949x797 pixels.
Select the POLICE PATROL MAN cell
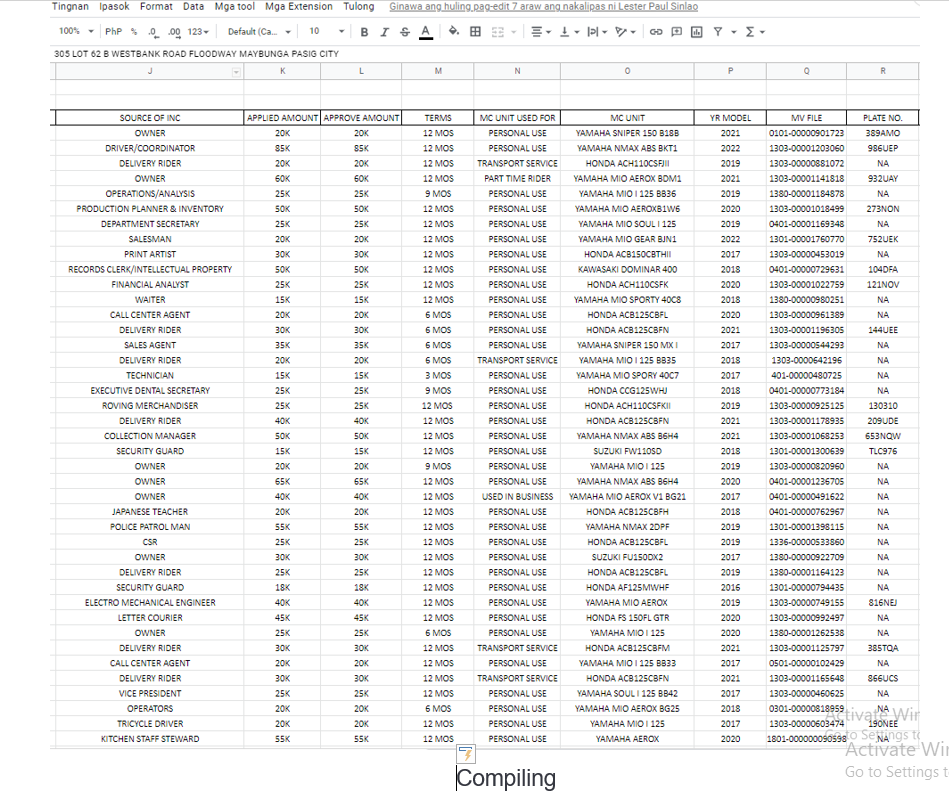tap(149, 527)
